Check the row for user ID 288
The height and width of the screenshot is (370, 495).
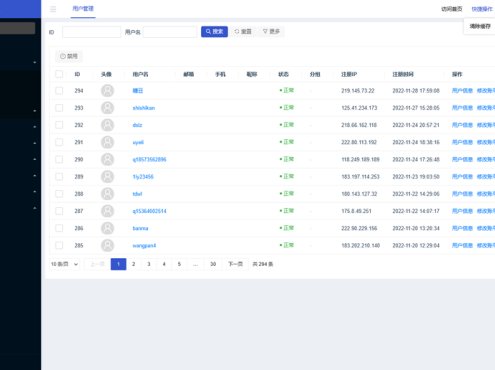point(59,194)
